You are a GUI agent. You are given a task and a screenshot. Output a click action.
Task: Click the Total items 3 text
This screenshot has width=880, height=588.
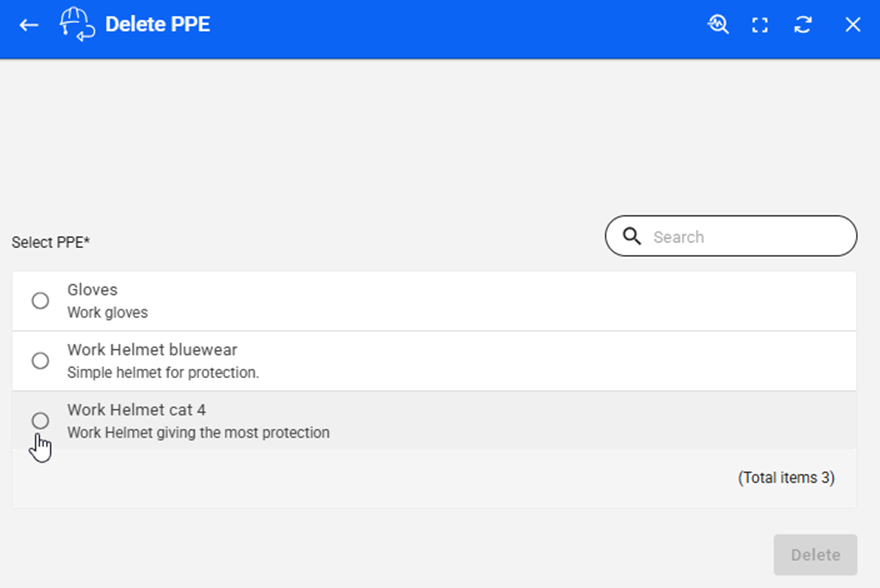[786, 478]
